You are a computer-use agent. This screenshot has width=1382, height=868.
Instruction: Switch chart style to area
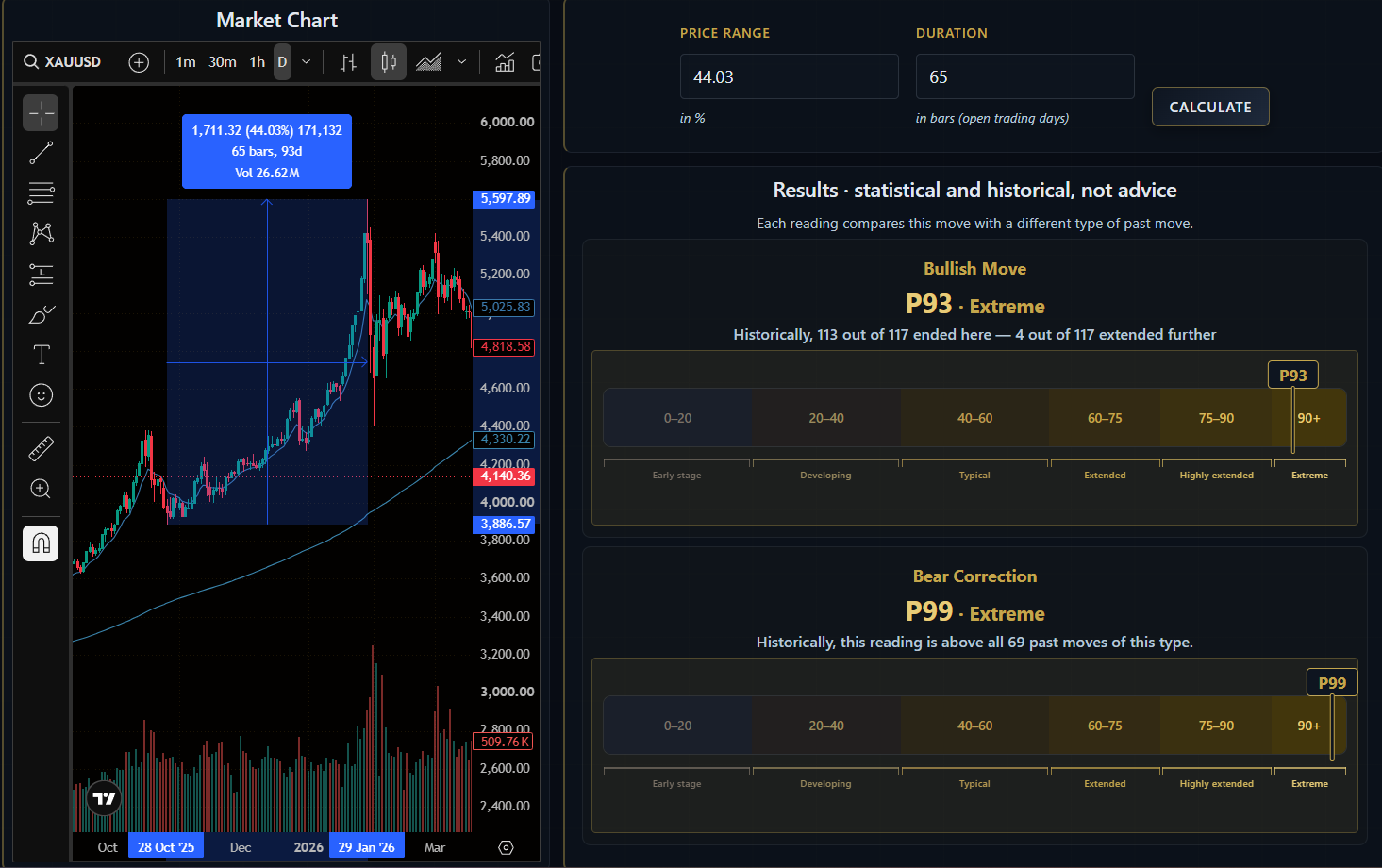coord(428,62)
